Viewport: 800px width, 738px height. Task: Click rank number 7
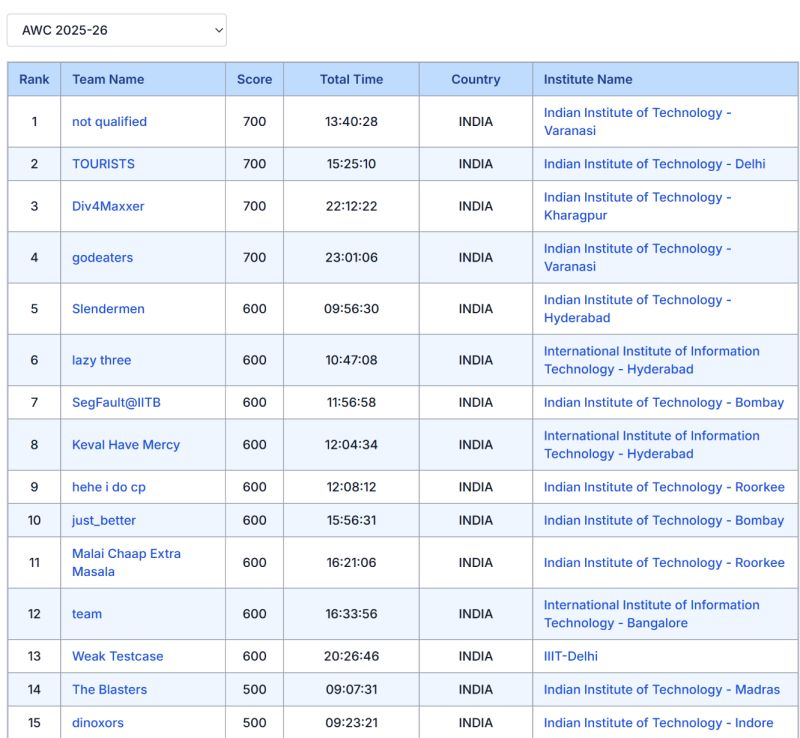34,403
